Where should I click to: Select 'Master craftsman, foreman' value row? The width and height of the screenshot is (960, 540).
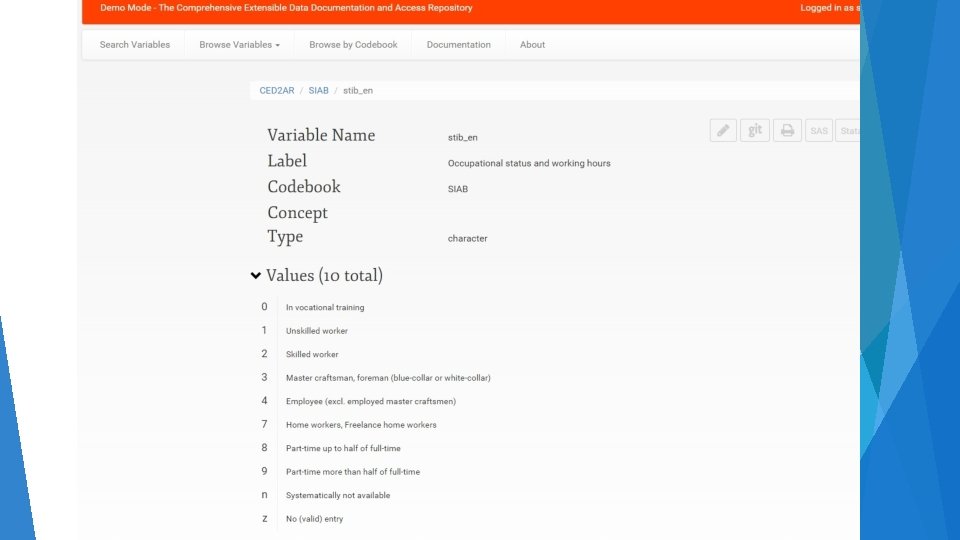[388, 378]
